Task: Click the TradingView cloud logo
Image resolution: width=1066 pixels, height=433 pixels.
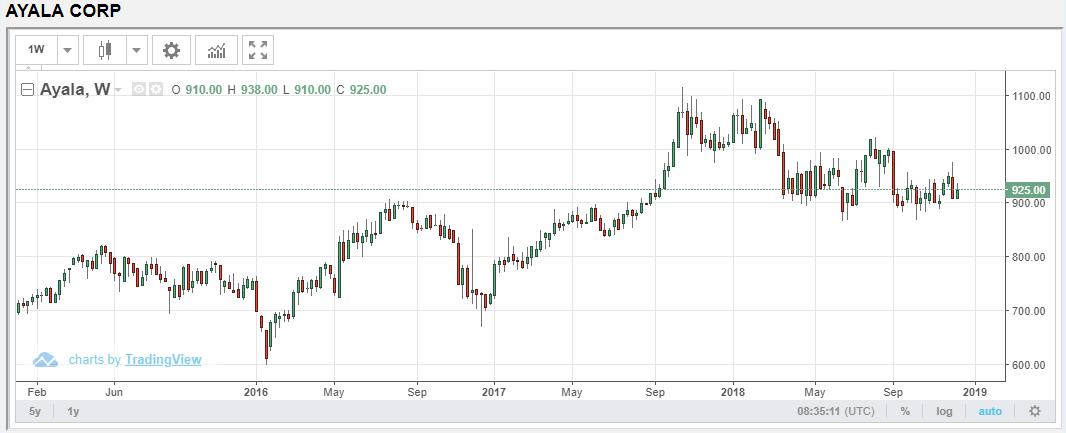Action: (x=45, y=360)
